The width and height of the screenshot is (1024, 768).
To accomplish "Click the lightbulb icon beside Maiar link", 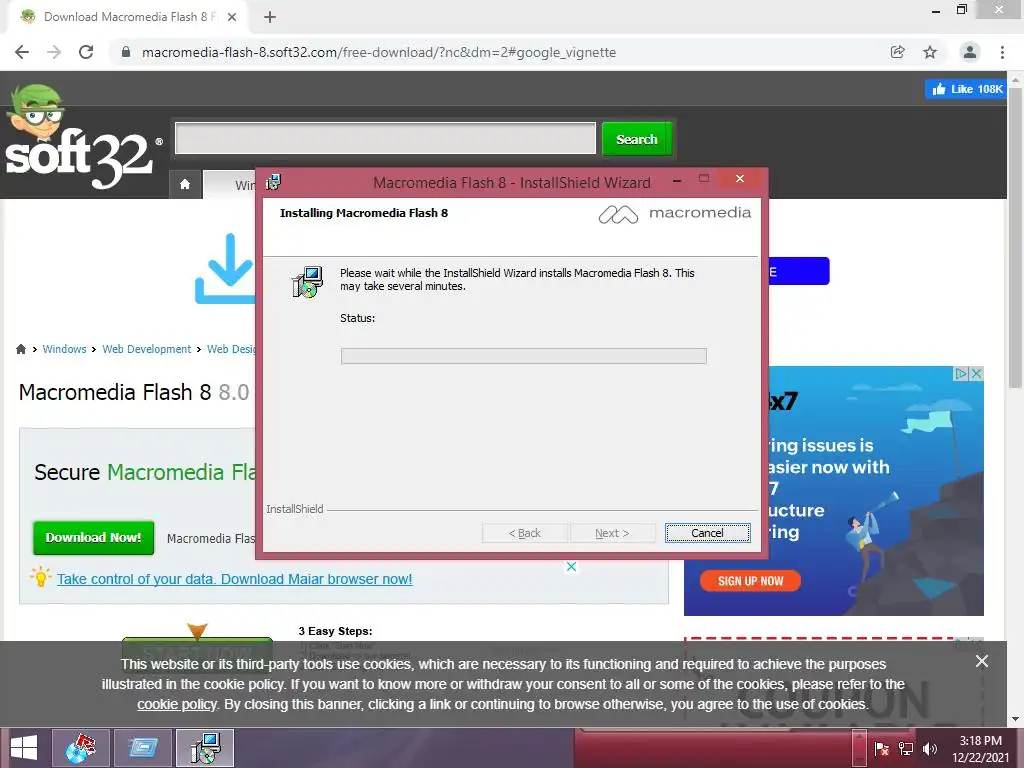I will (x=40, y=577).
